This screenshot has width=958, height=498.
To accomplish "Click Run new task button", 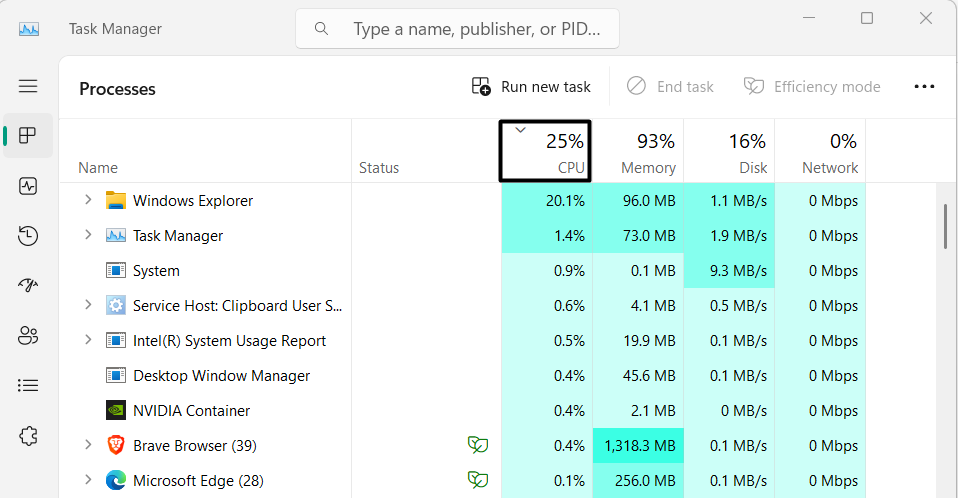I will (x=532, y=87).
